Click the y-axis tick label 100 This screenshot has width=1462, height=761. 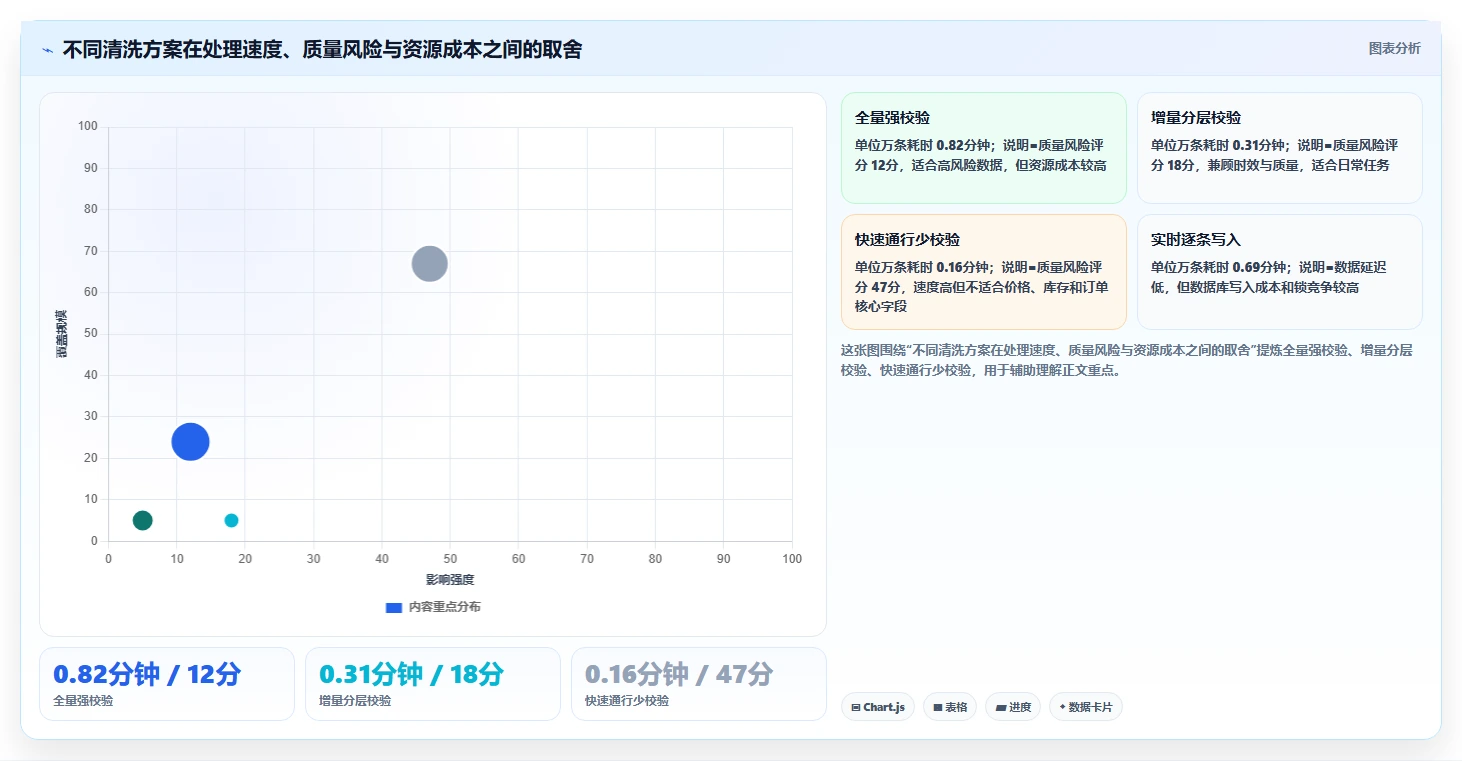point(88,126)
